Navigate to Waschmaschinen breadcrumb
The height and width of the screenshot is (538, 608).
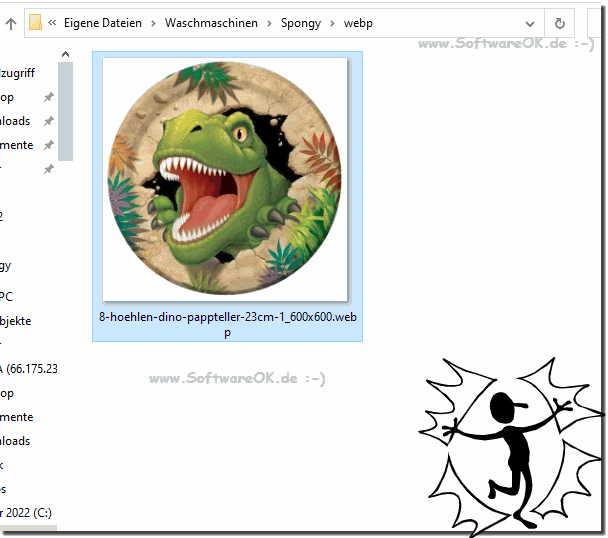(x=211, y=23)
